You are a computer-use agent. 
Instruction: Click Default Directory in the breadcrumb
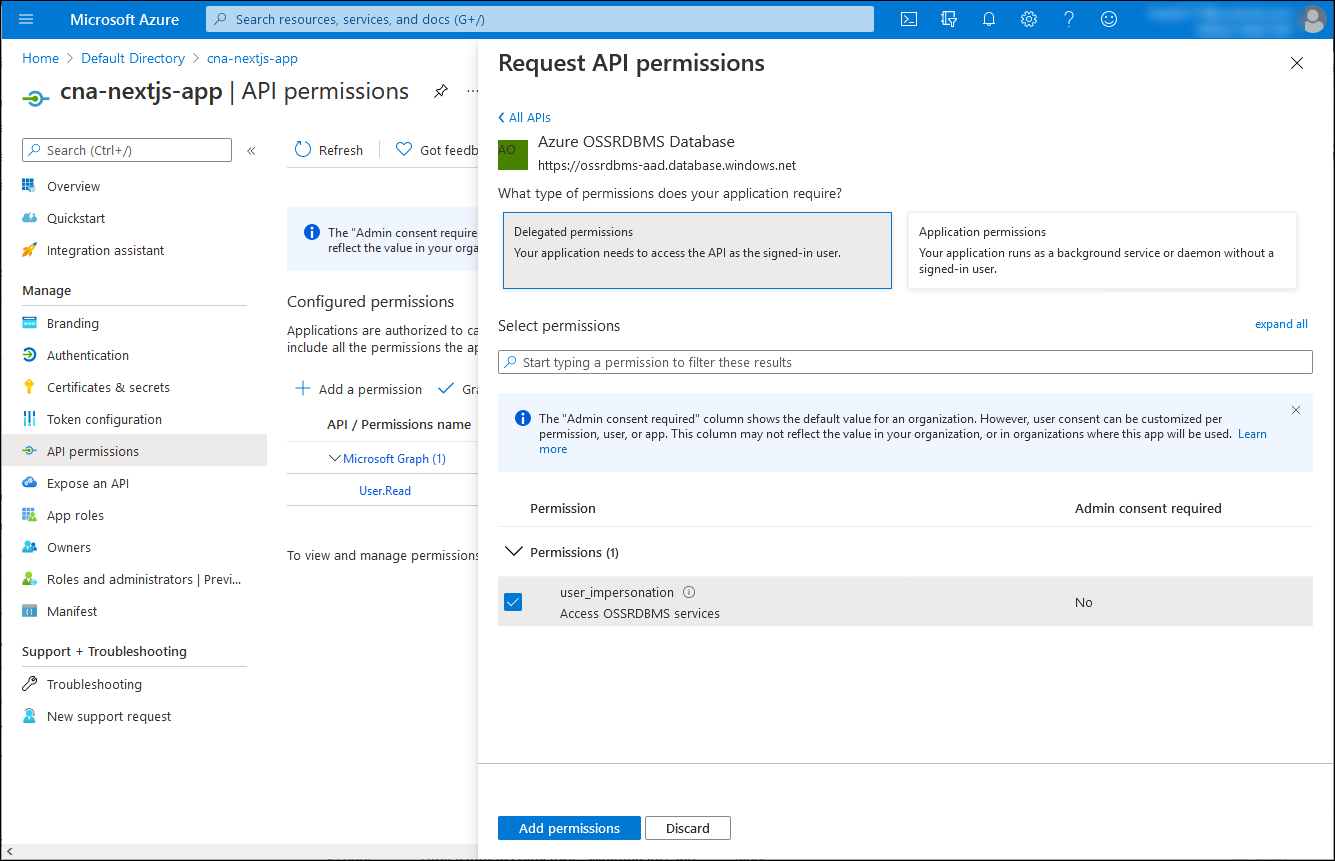click(133, 58)
